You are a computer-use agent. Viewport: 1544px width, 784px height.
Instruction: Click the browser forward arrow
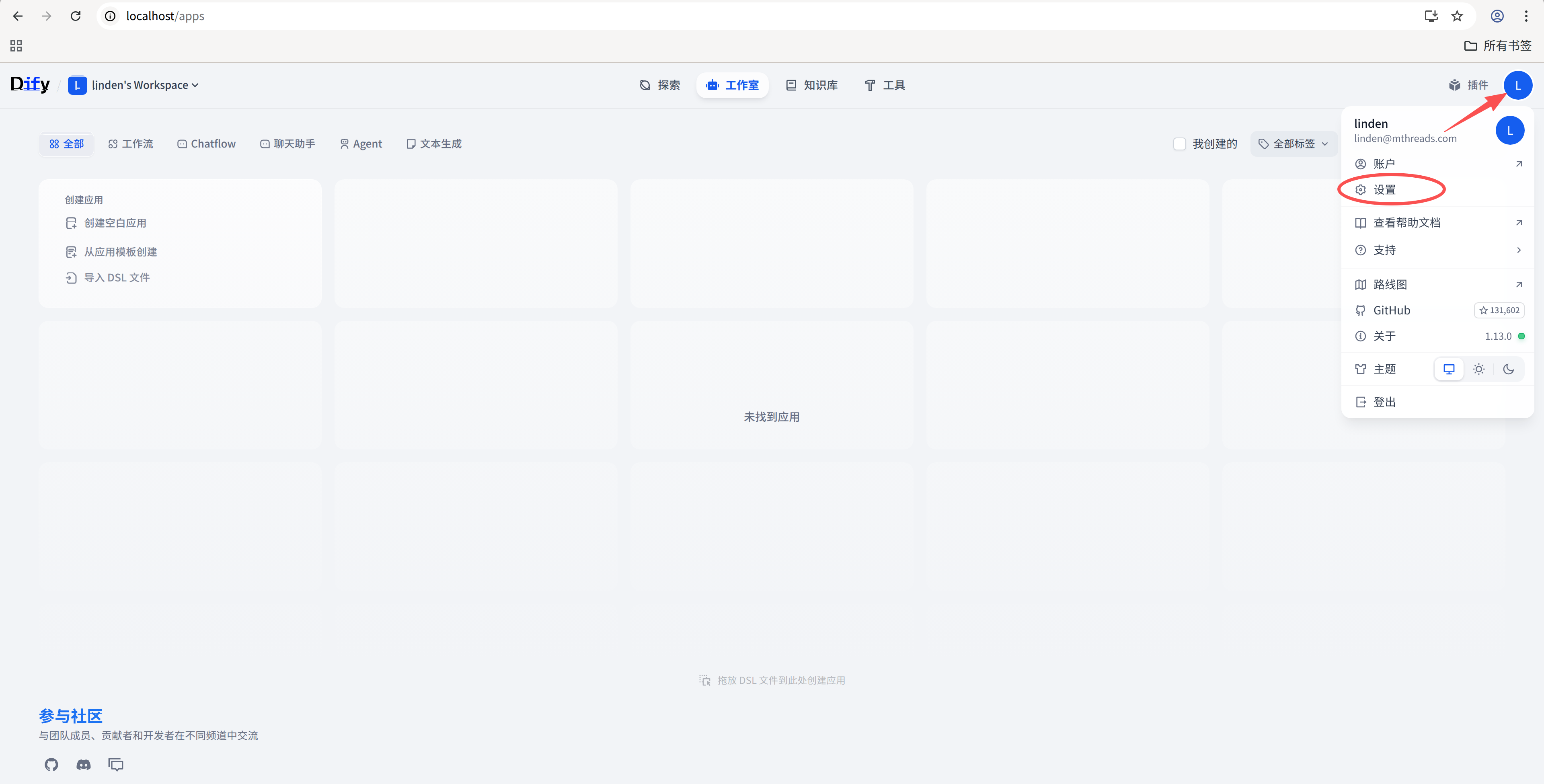pyautogui.click(x=46, y=16)
